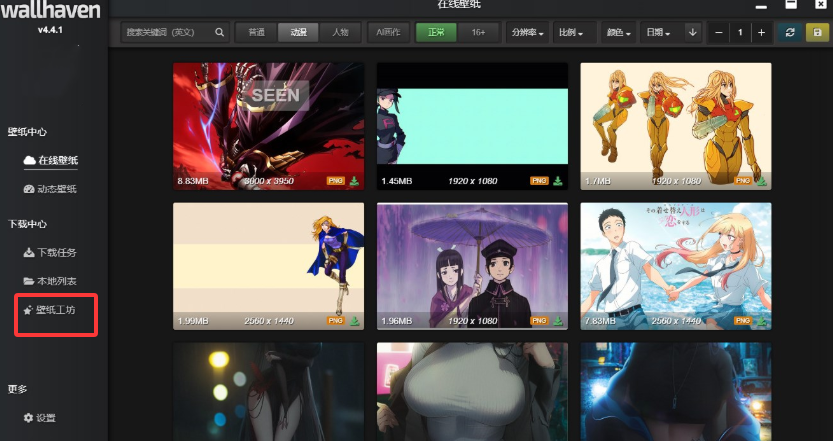Download the 8.83MB red wallpaper
Viewport: 833px width, 441px height.
(x=355, y=181)
